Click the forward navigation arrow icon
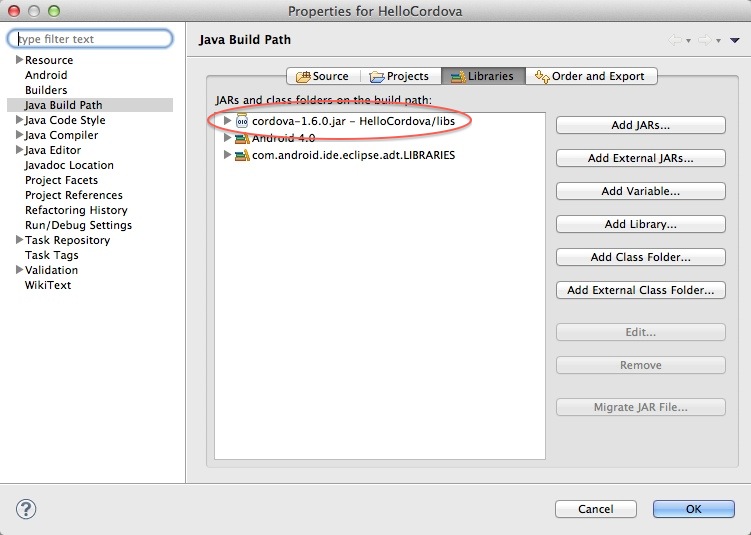Viewport: 751px width, 535px height. (706, 40)
